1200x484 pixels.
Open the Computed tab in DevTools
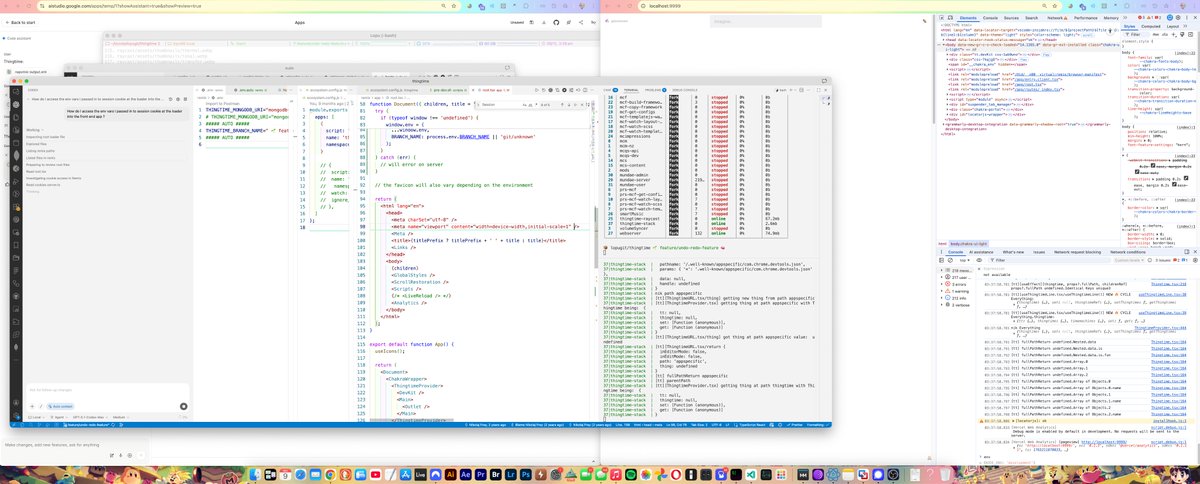pos(1152,27)
